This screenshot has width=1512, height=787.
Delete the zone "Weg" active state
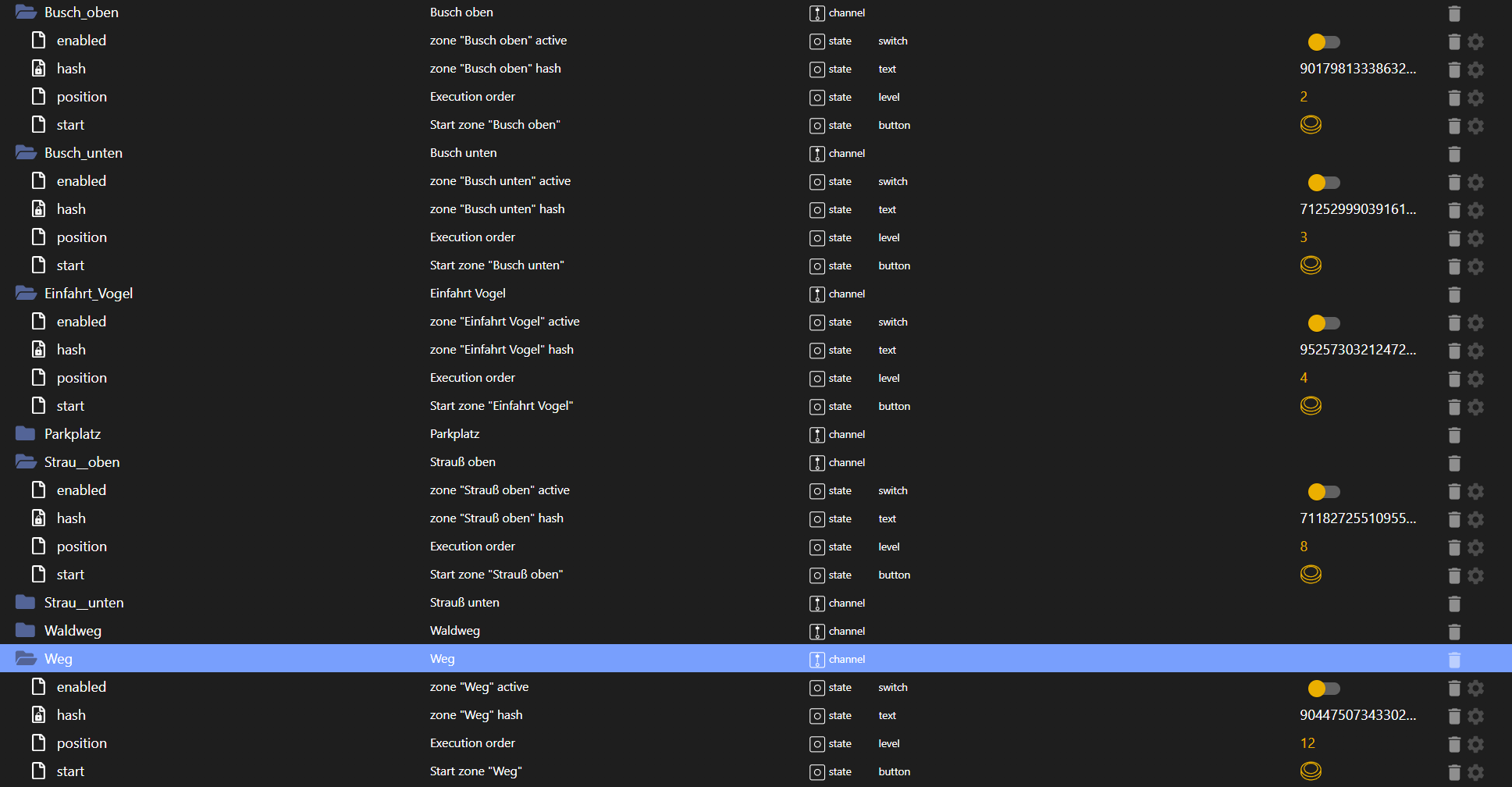tap(1454, 688)
